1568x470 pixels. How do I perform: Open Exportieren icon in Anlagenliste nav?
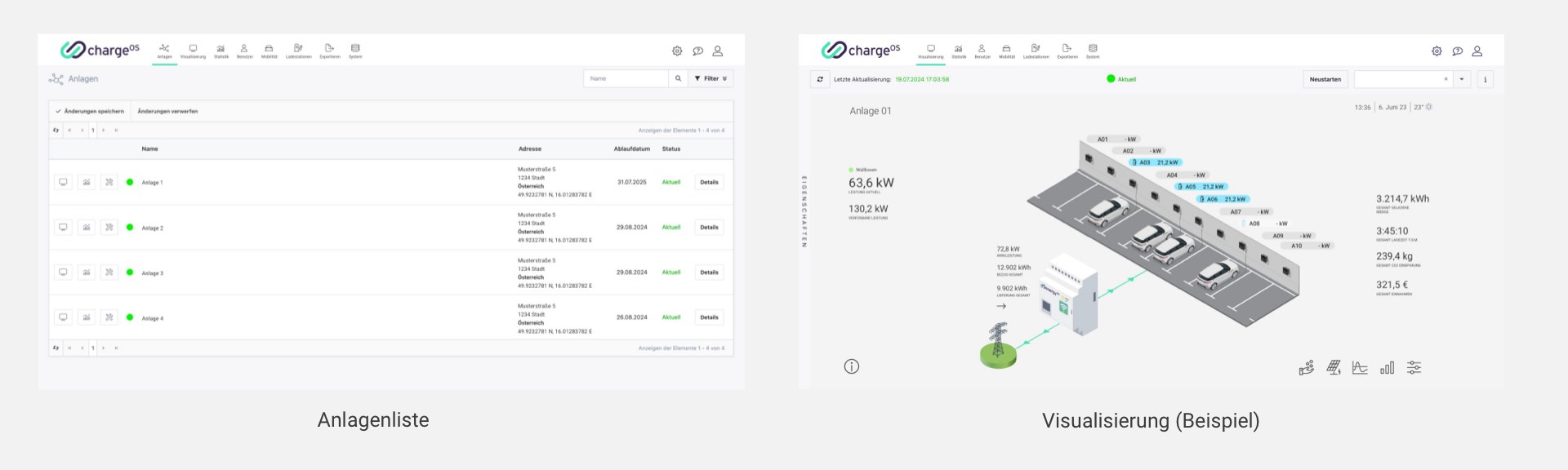[329, 51]
